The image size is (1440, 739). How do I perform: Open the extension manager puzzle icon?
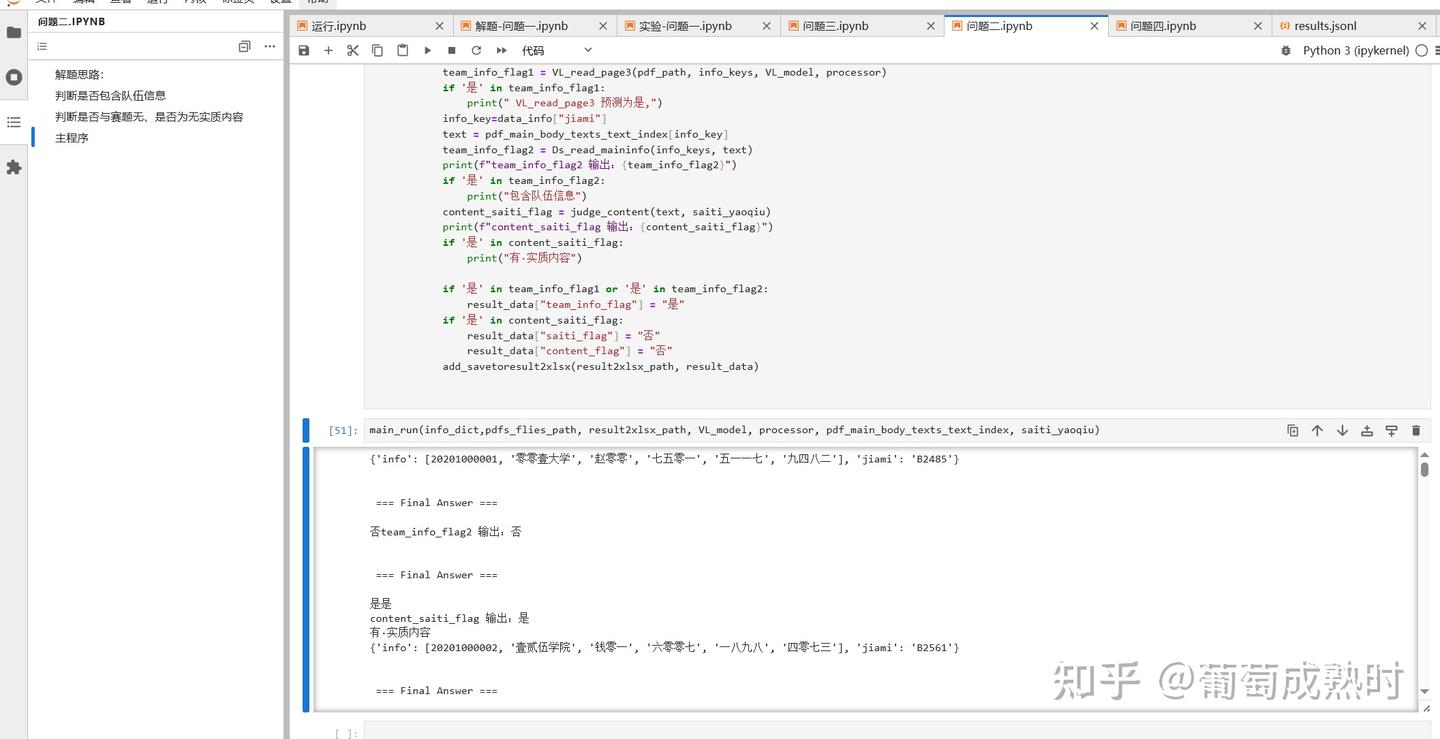click(14, 167)
